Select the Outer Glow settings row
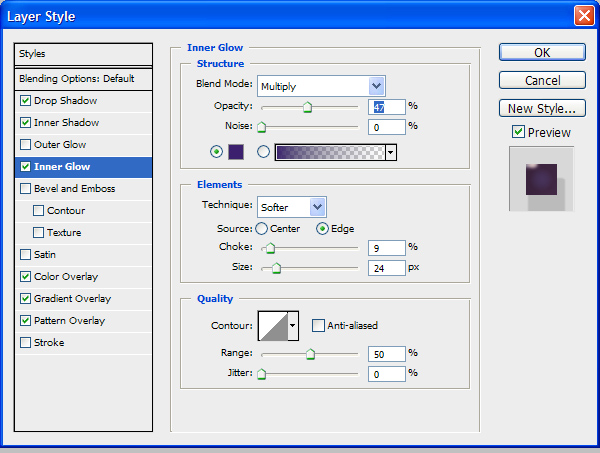Viewport: 600px width, 453px height. click(83, 145)
